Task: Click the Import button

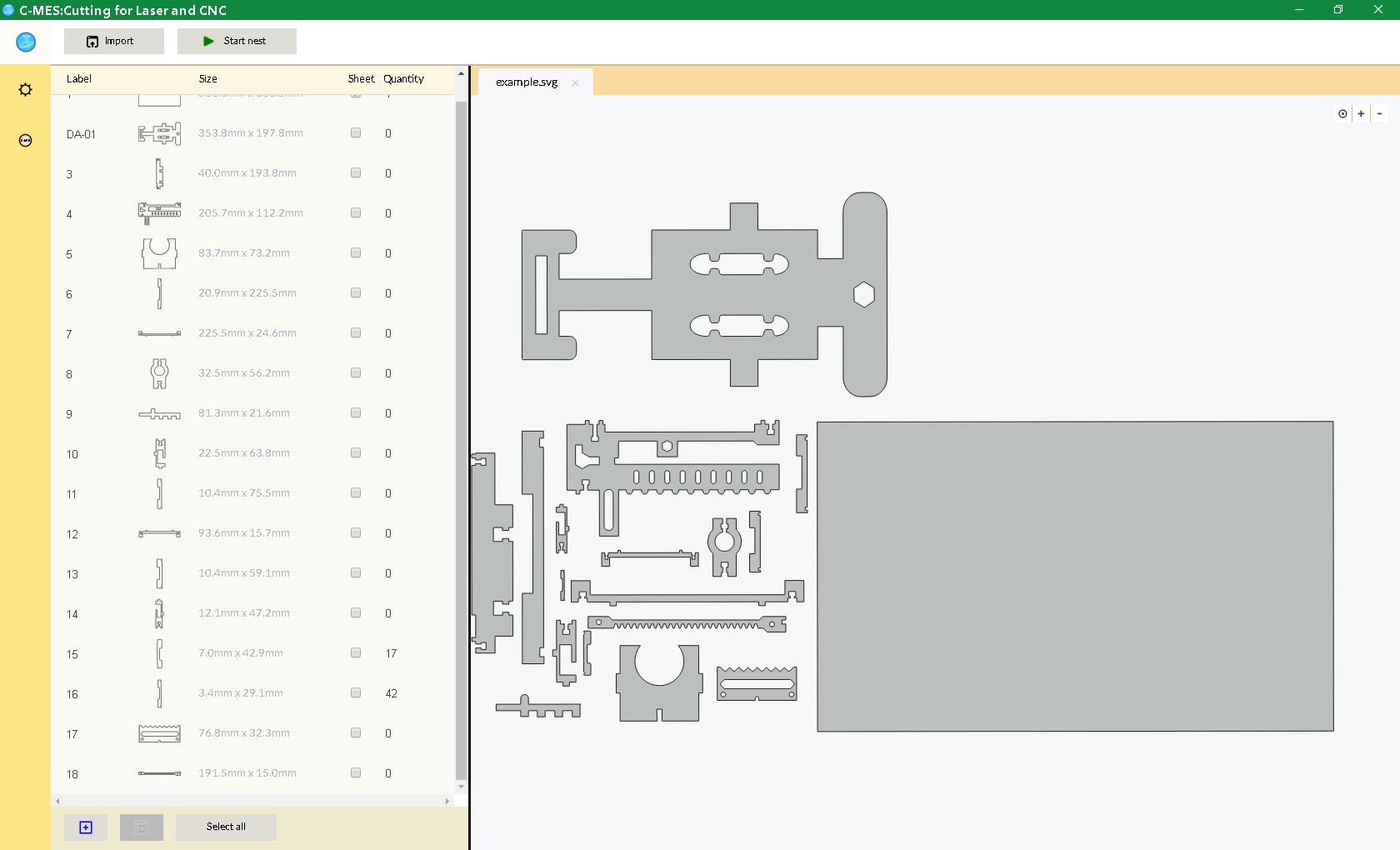Action: click(x=114, y=41)
